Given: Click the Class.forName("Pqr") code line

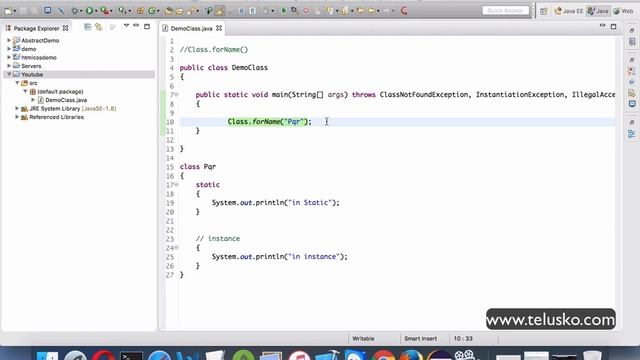Looking at the screenshot, I should [269, 122].
